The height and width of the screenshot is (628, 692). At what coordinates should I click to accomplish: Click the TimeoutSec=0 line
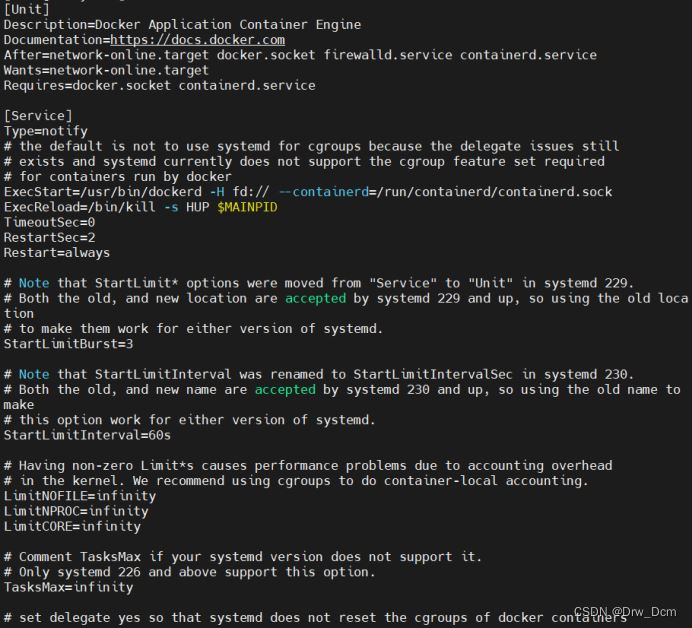[49, 222]
